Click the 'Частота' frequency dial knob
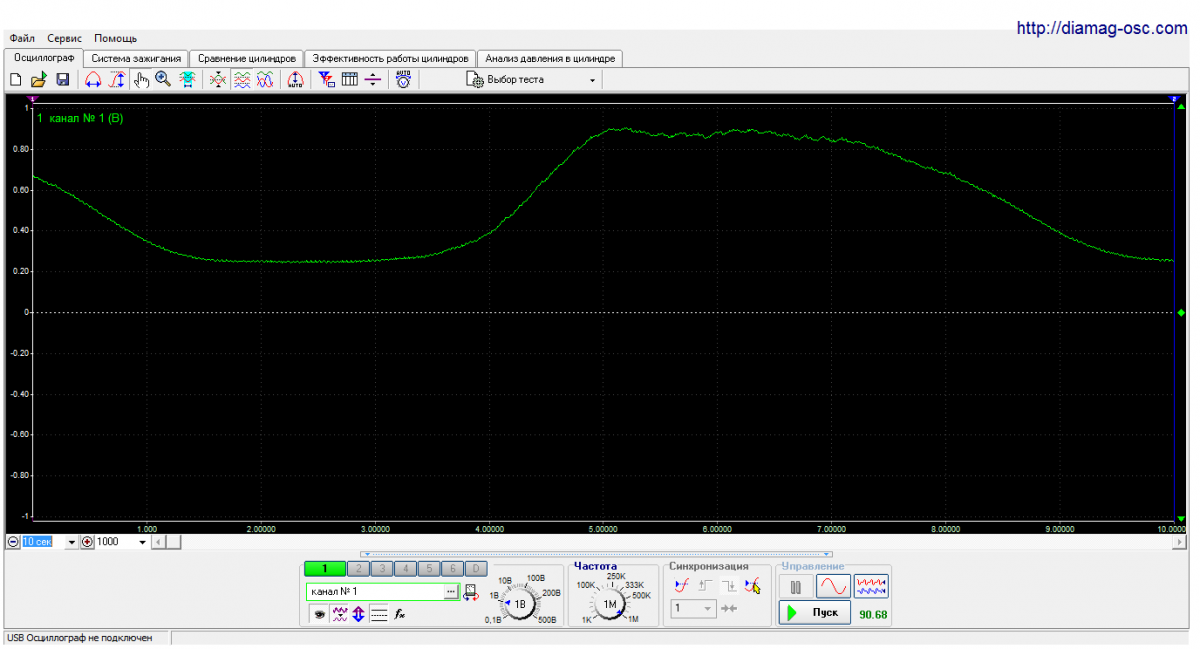The height and width of the screenshot is (649, 1200). point(609,604)
